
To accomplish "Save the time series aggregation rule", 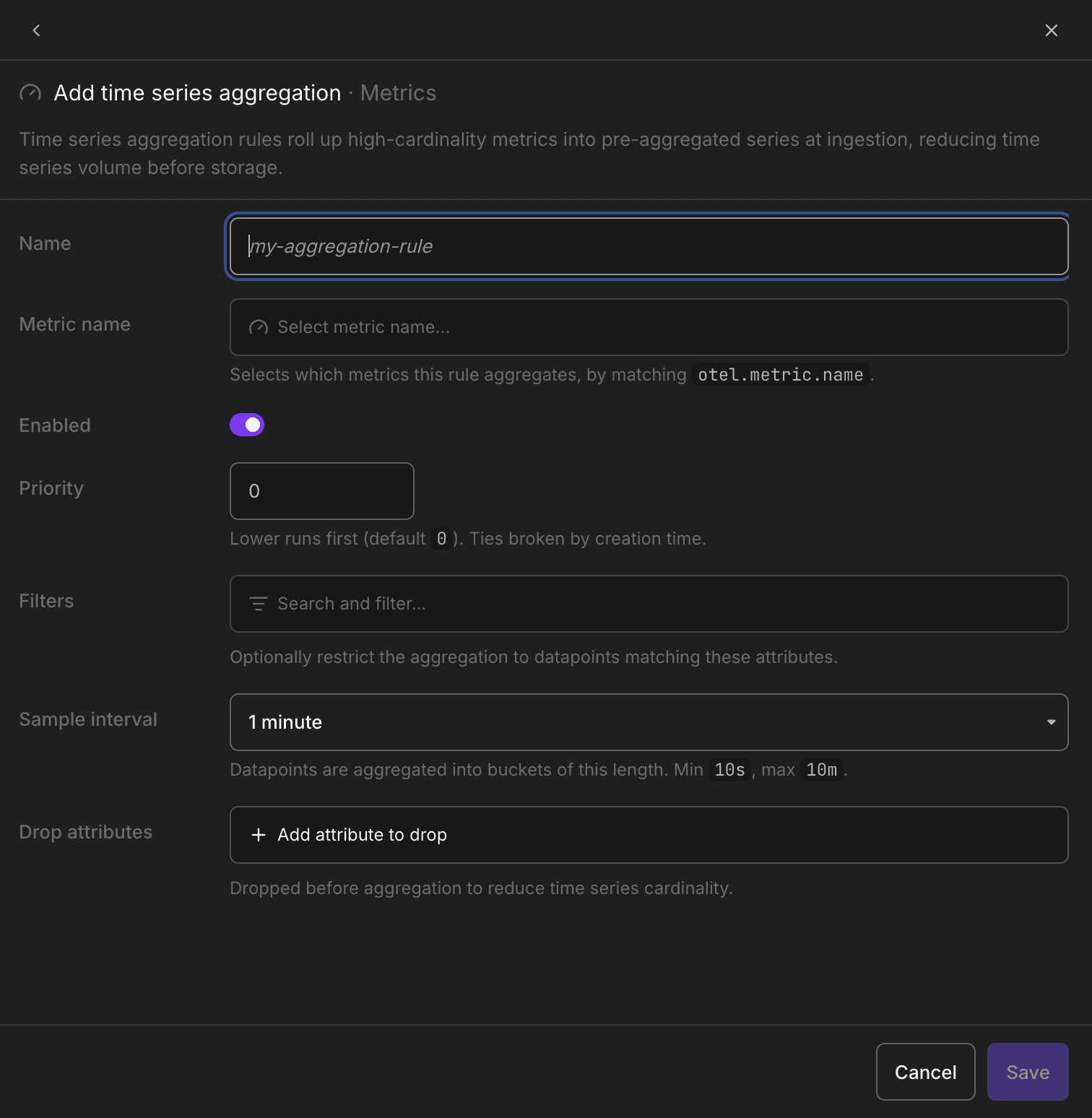I will point(1028,1072).
